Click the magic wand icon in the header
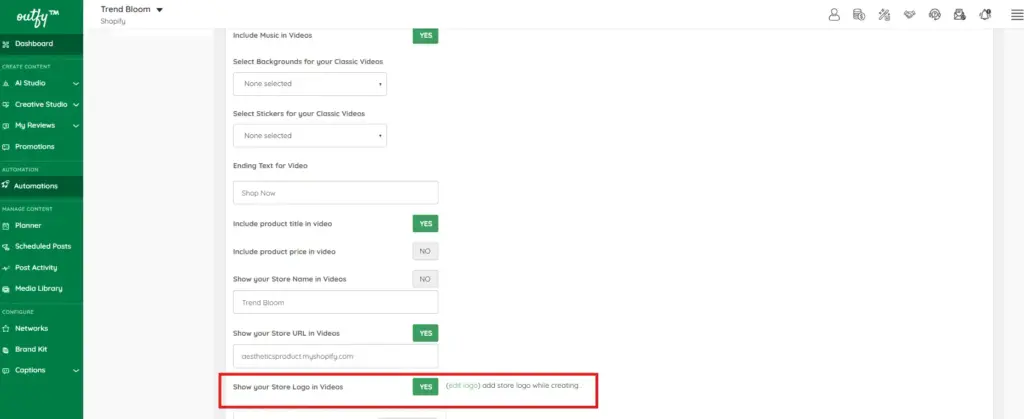This screenshot has height=419, width=1024. pos(884,14)
